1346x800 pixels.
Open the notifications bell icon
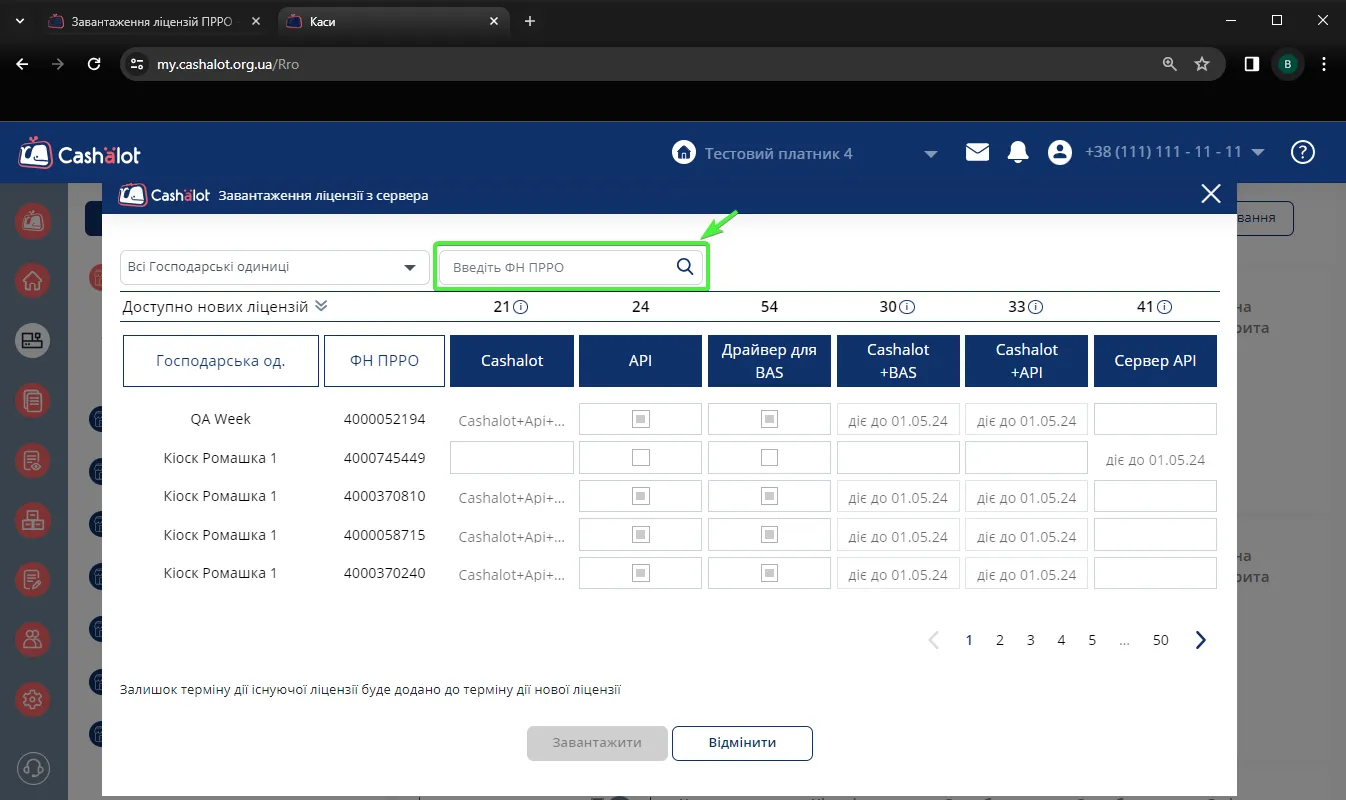coord(1018,152)
